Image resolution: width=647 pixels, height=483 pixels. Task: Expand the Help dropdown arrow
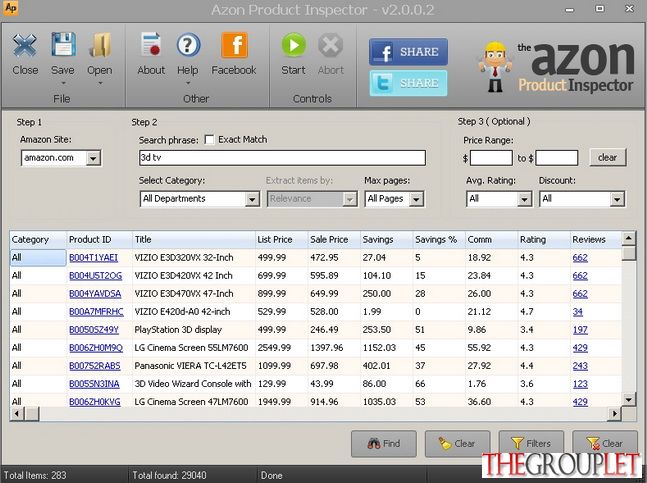[x=188, y=83]
